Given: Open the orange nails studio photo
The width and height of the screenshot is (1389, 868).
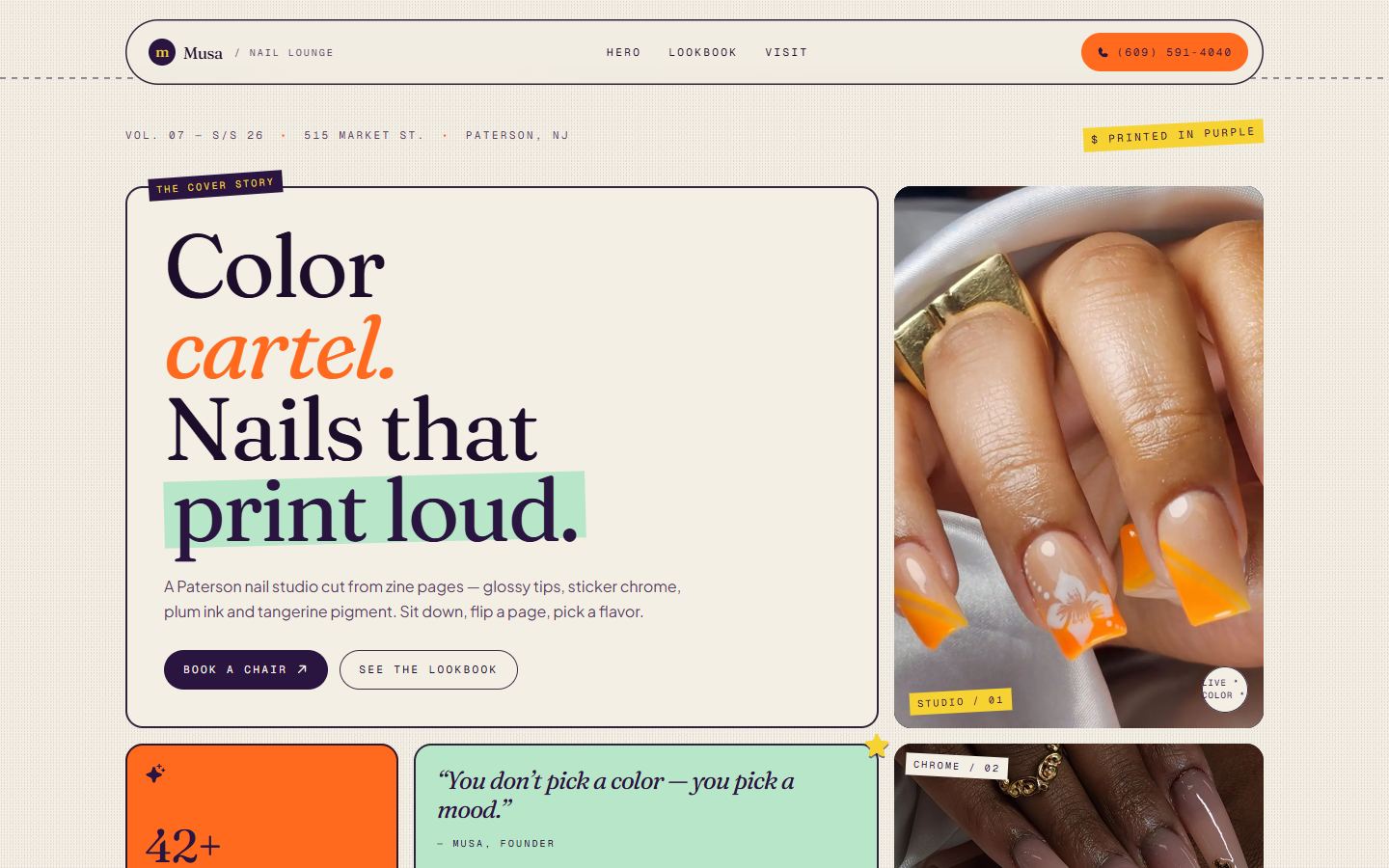Looking at the screenshot, I should (x=1078, y=456).
